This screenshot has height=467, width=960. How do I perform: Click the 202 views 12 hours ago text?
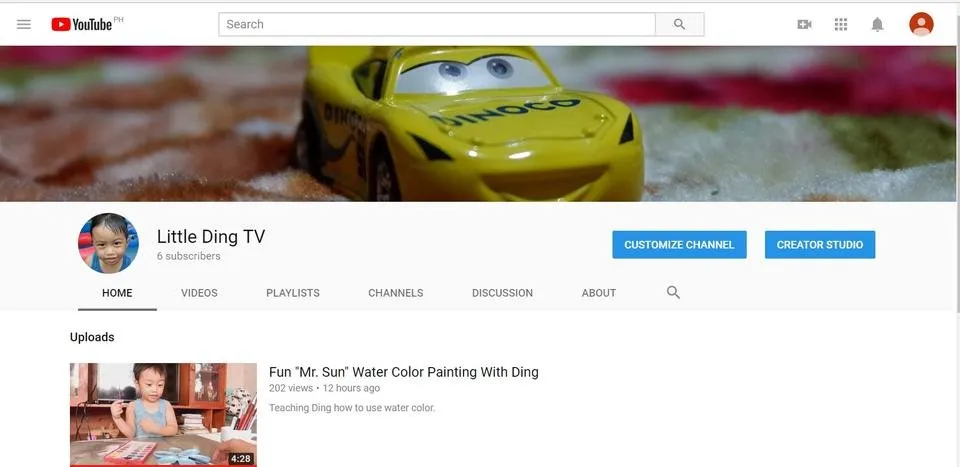(324, 388)
